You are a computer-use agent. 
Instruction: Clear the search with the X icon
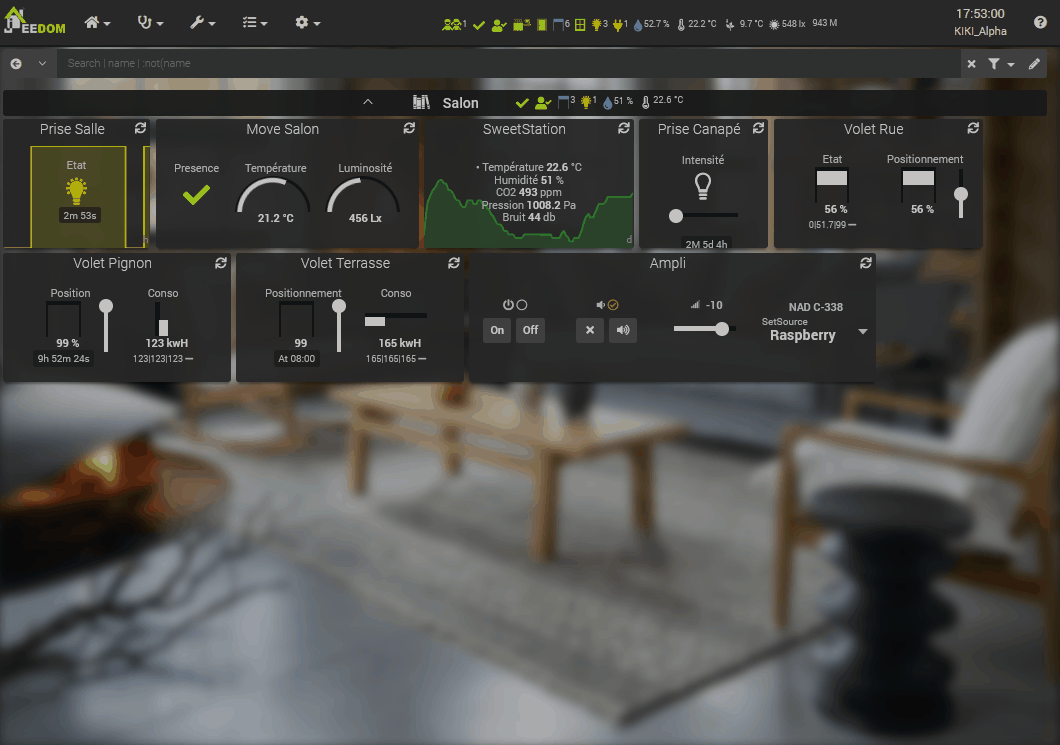[971, 63]
